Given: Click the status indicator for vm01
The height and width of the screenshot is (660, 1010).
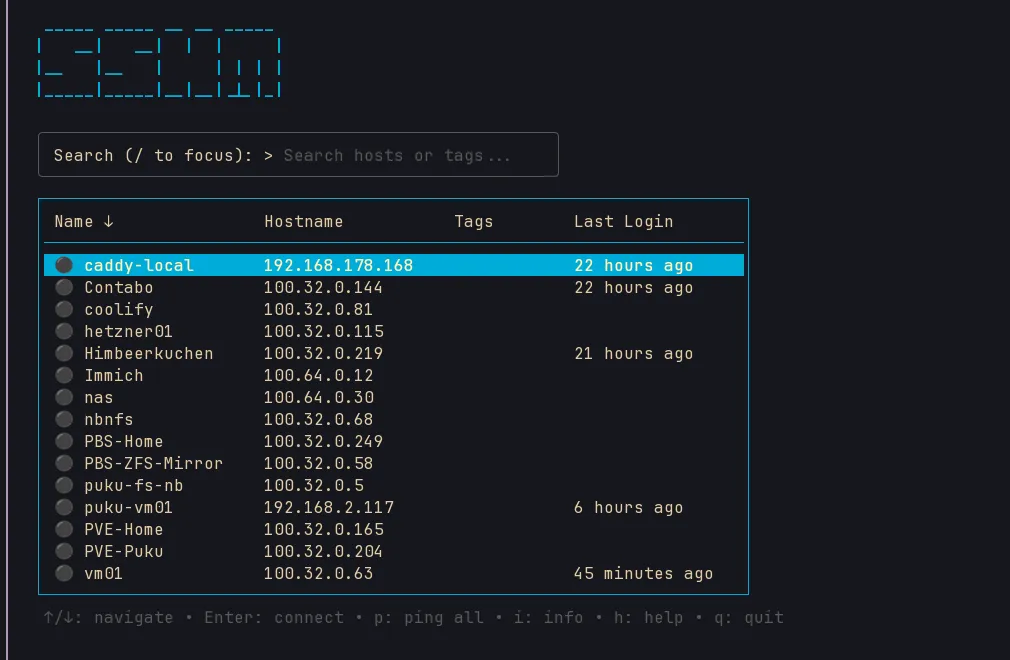Looking at the screenshot, I should 64,573.
